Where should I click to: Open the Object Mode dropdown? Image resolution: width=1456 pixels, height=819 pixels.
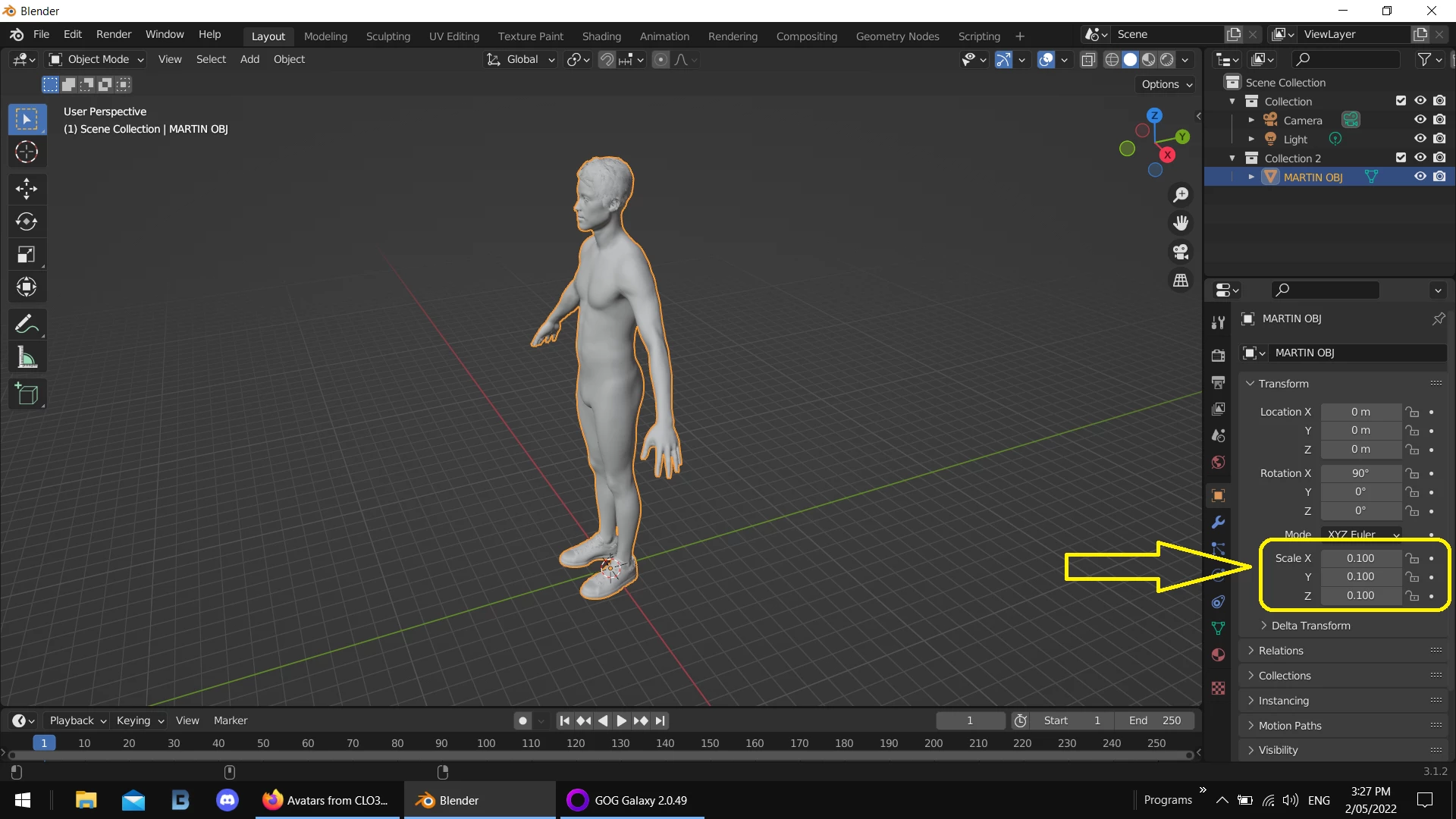[x=97, y=59]
